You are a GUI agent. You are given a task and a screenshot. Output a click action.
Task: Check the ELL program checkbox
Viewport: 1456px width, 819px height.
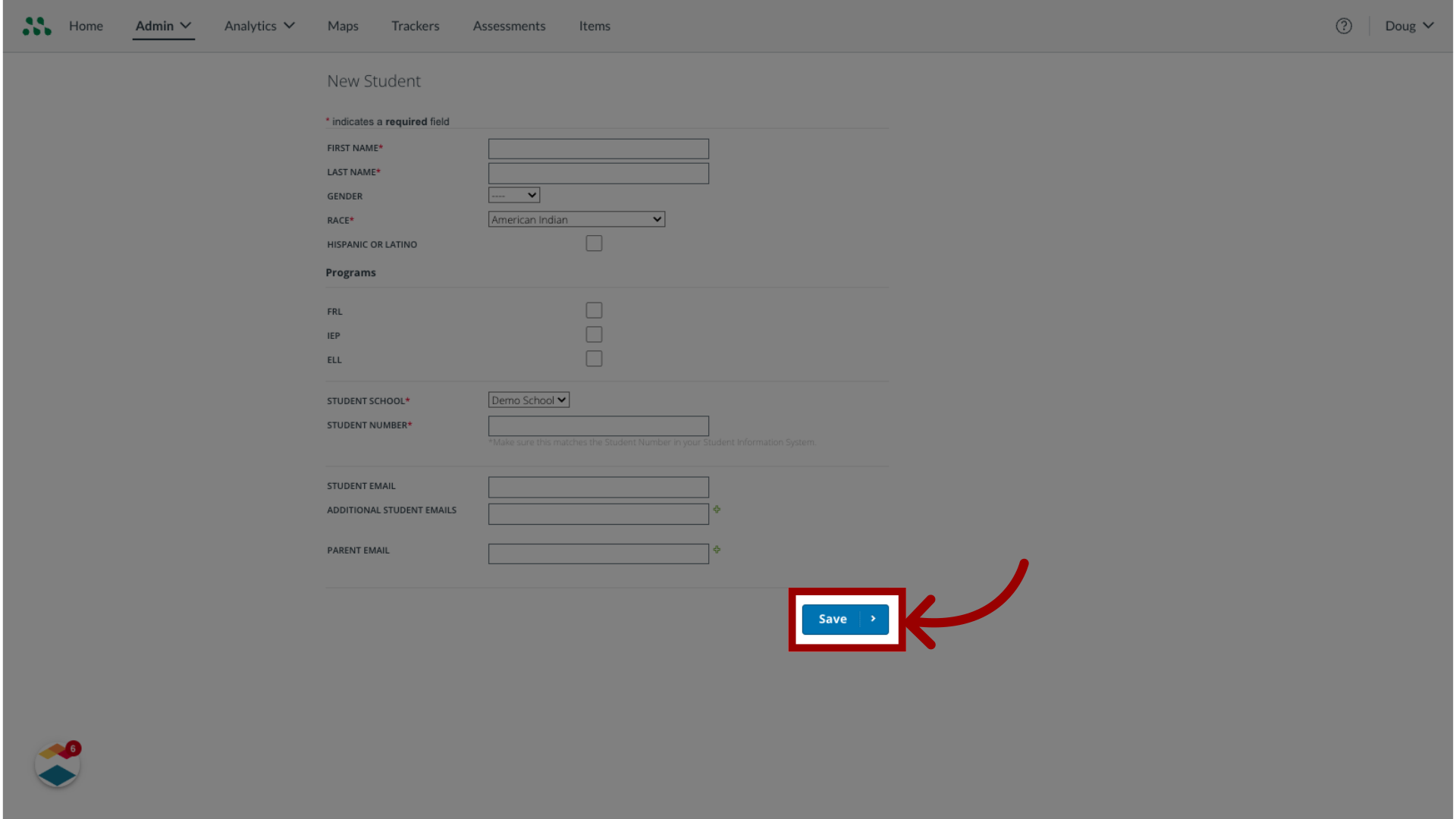[x=594, y=359]
